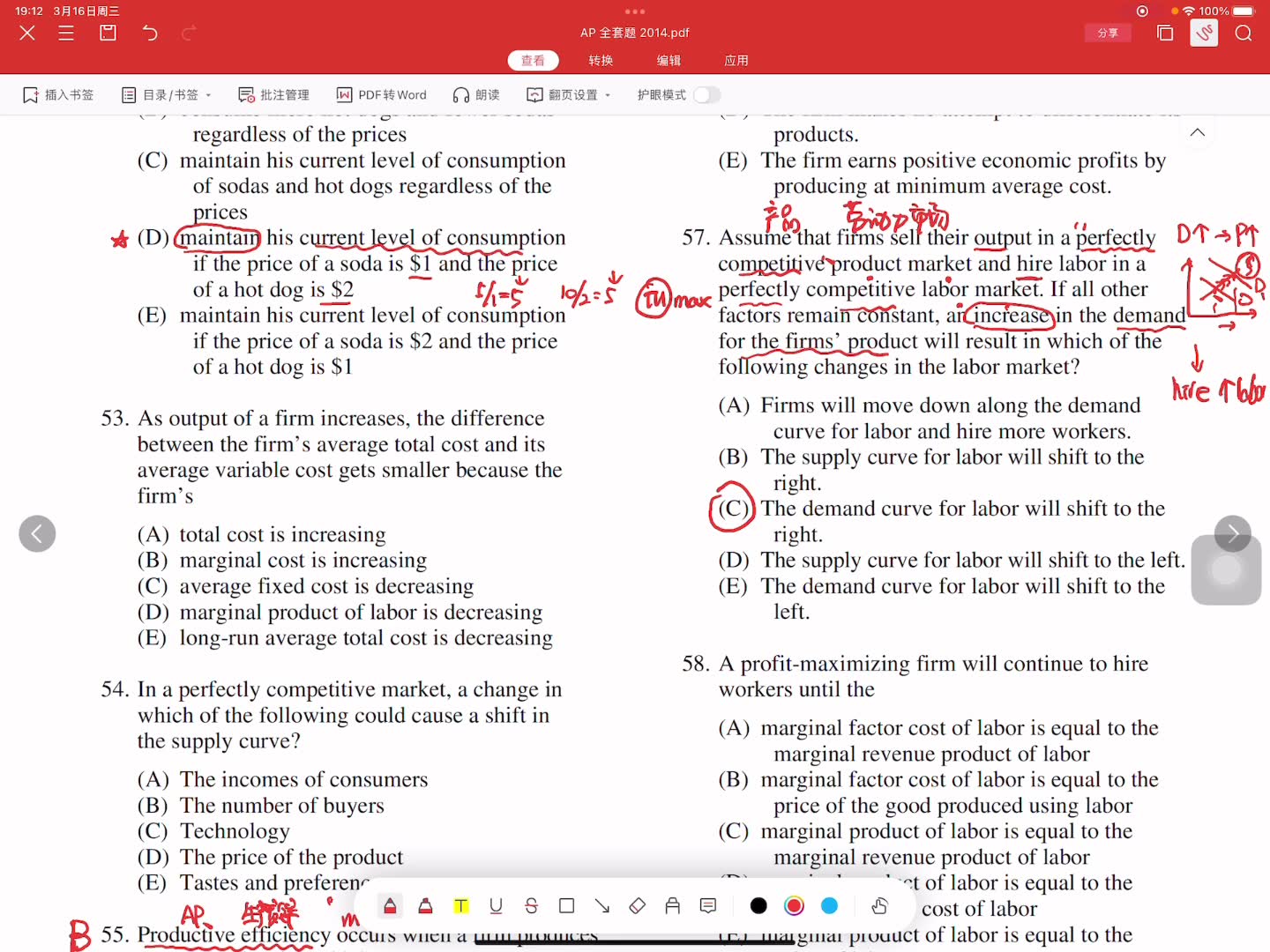Save the document with floppy icon

click(x=108, y=33)
